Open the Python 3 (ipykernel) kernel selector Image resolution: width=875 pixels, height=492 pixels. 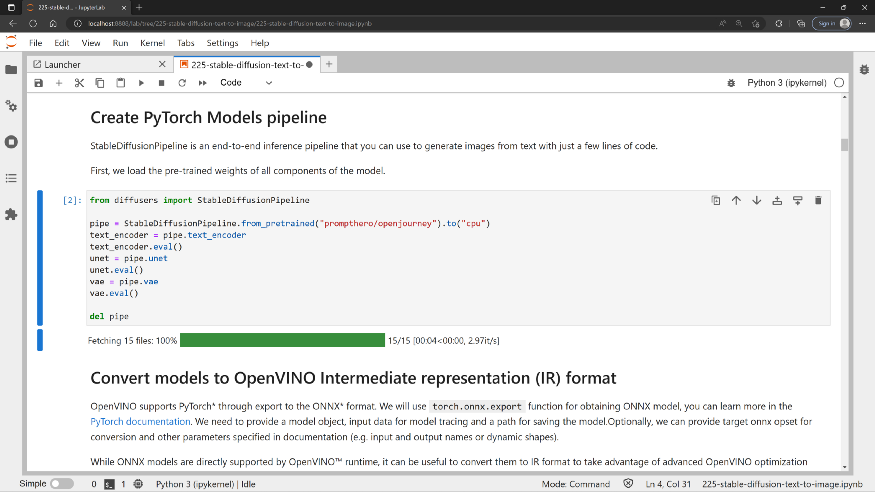(x=788, y=83)
